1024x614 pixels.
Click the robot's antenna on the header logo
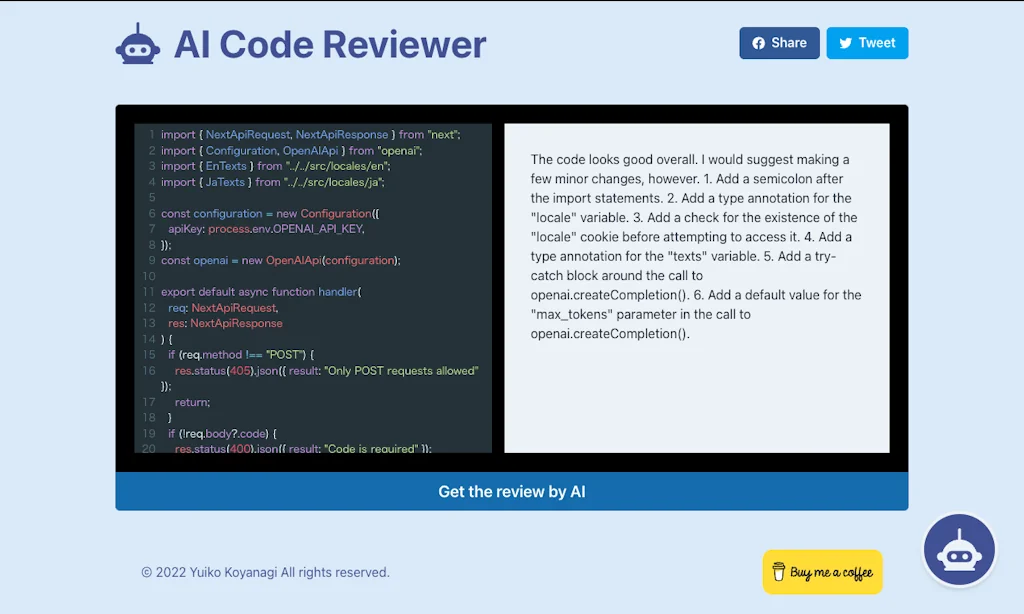pyautogui.click(x=136, y=26)
